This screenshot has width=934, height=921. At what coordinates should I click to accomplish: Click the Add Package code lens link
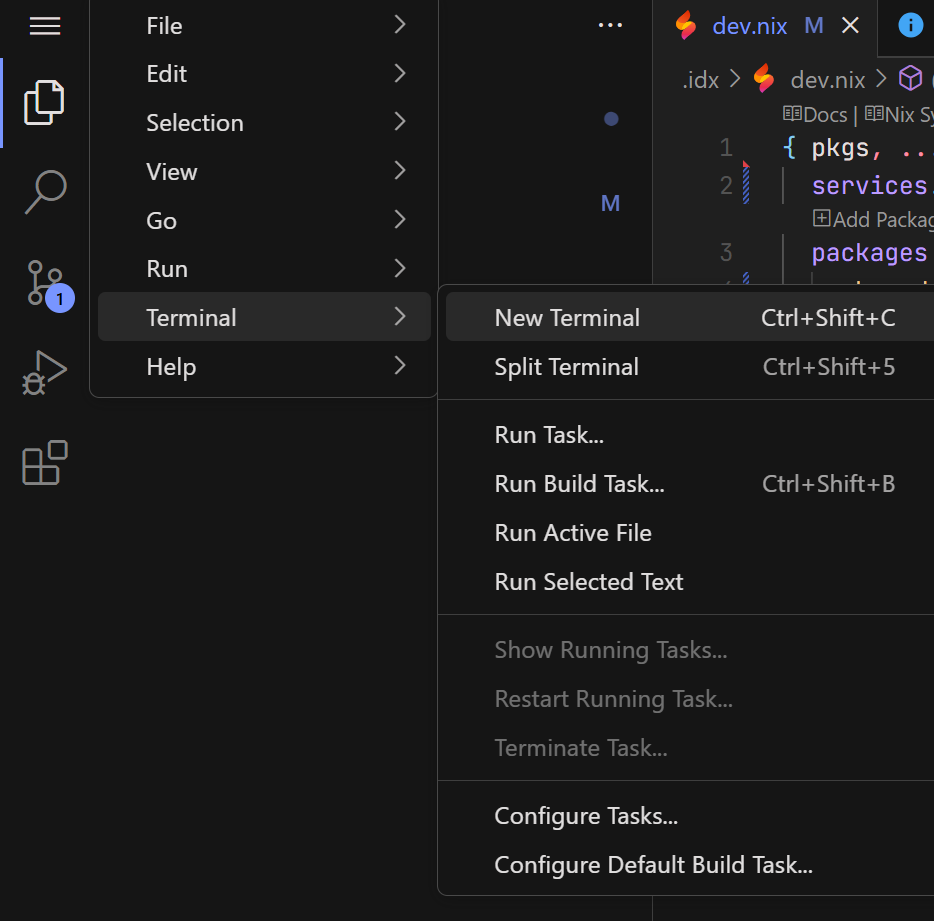click(x=873, y=219)
